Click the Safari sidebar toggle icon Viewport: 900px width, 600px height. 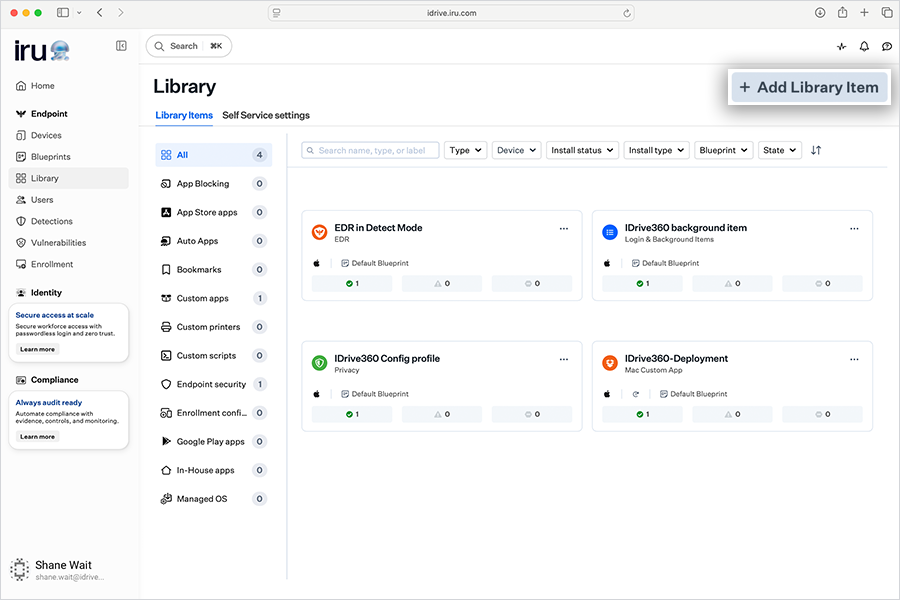(63, 13)
